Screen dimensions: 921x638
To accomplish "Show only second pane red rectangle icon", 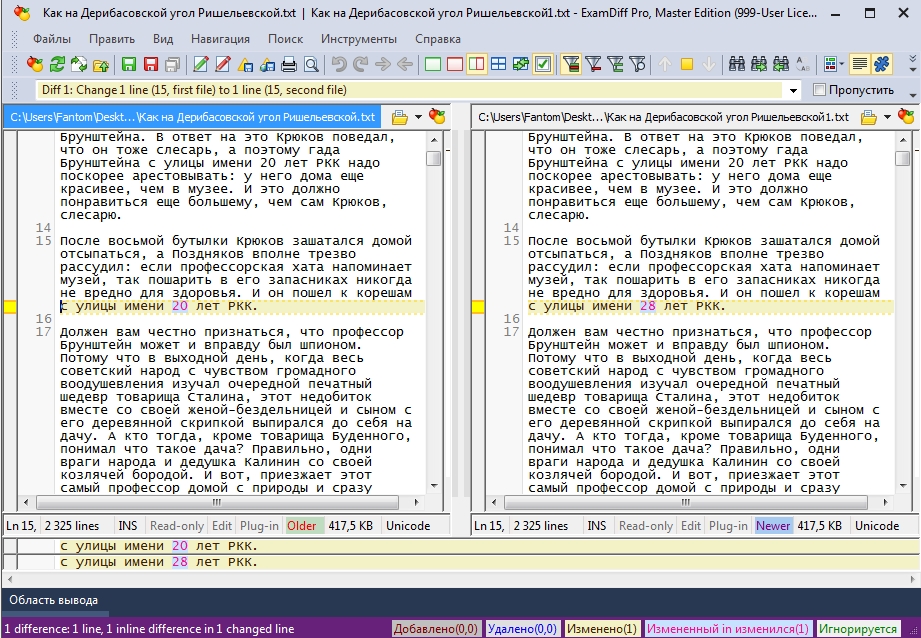I will tap(455, 64).
